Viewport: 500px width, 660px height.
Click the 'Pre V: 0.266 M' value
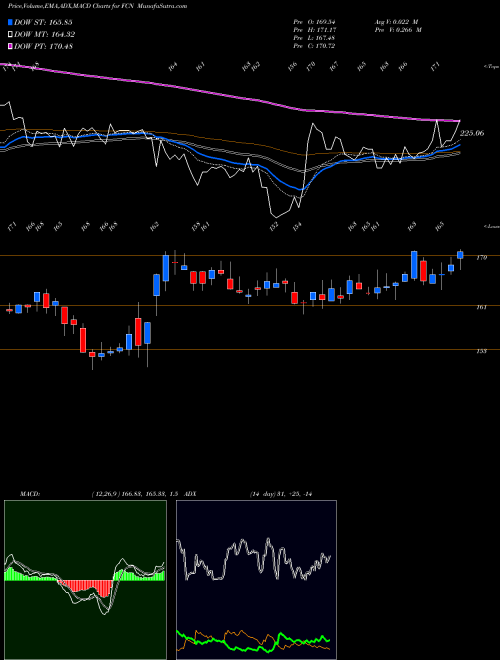coord(397,30)
